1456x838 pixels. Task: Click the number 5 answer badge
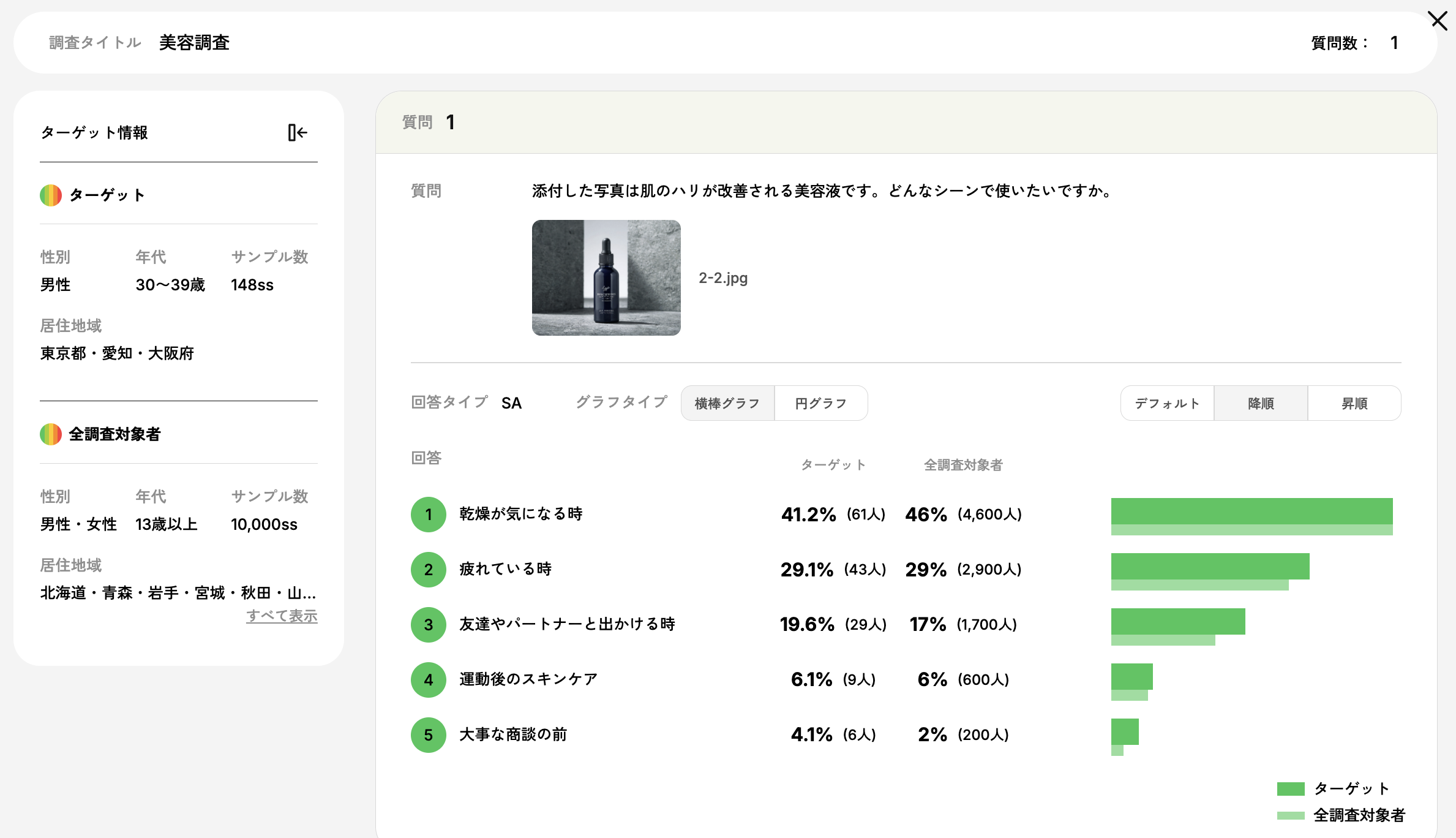(x=428, y=735)
